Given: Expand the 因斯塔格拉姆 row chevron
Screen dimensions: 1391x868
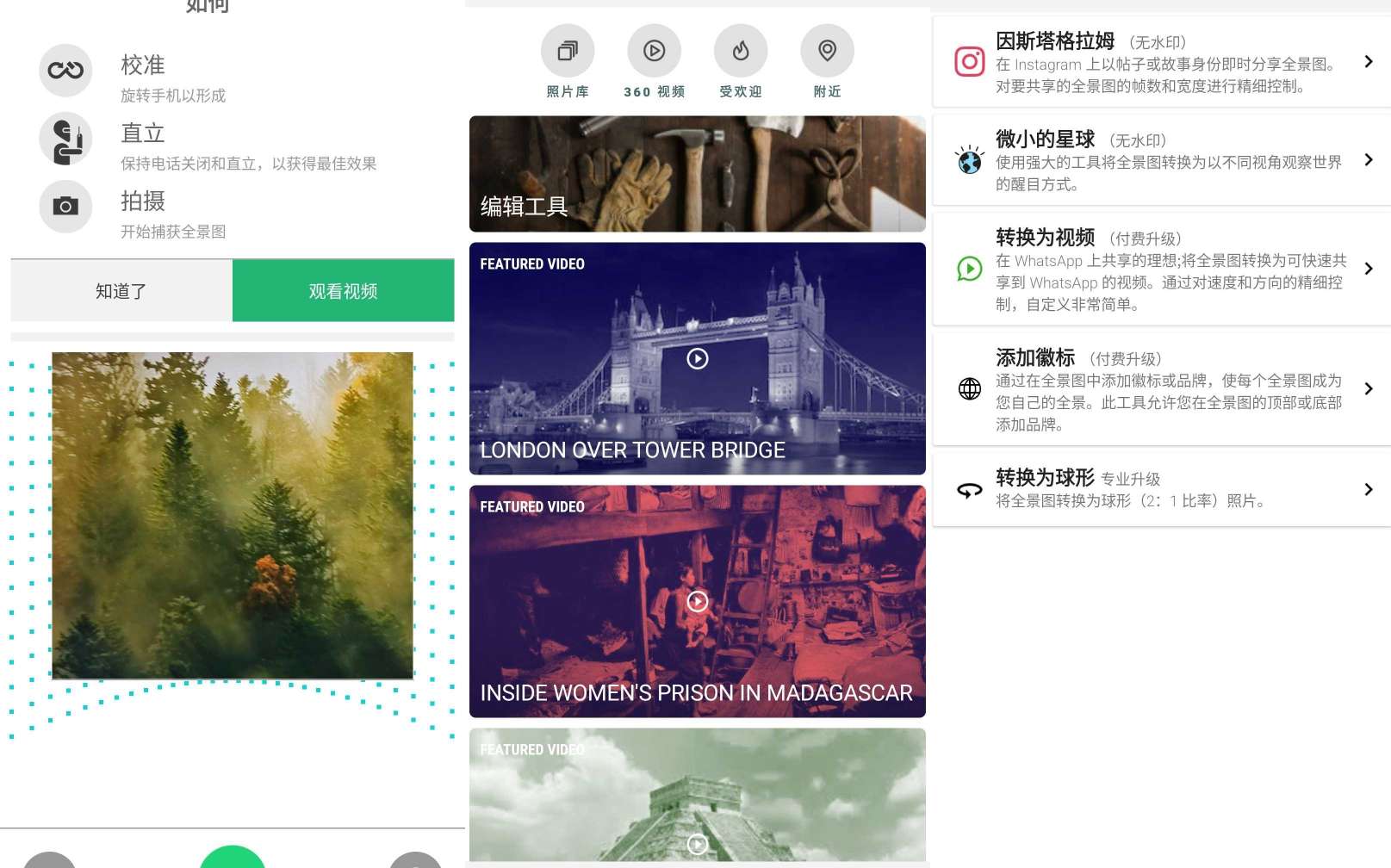Looking at the screenshot, I should pos(1368,62).
